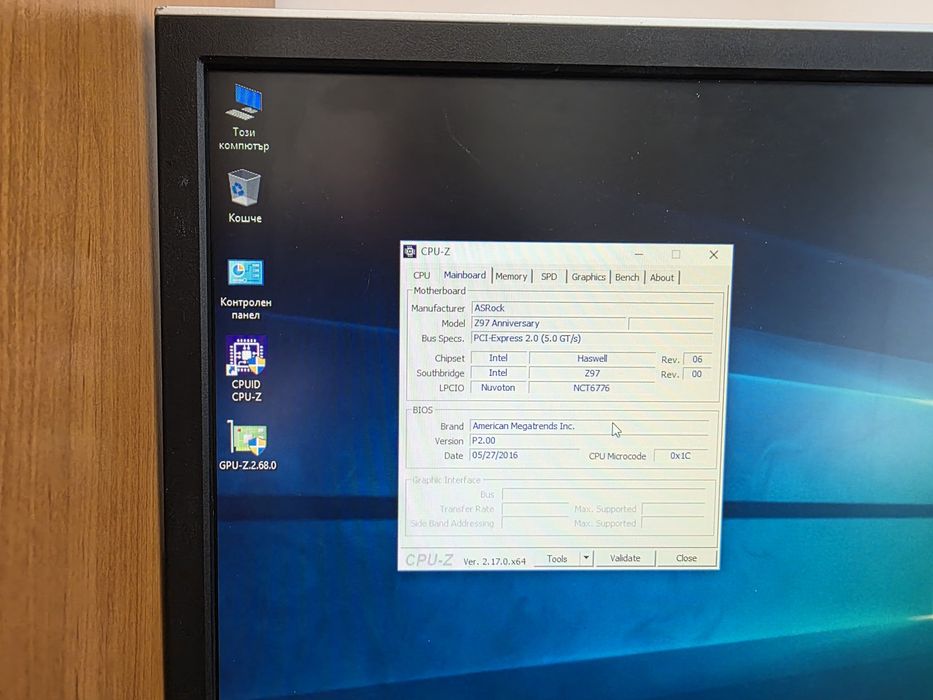Click the Ver. 2.17.0.x64 version text
The height and width of the screenshot is (700, 933).
click(494, 561)
